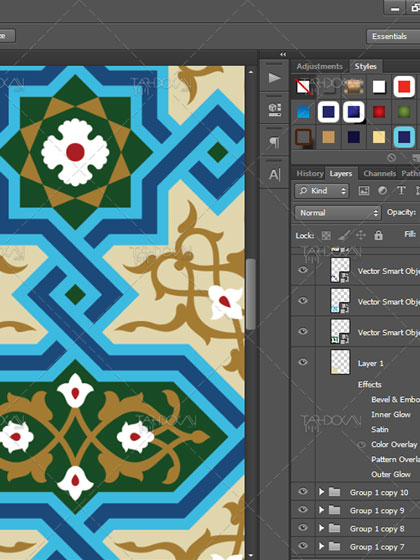
Task: Switch to the Paths tab
Action: (410, 174)
